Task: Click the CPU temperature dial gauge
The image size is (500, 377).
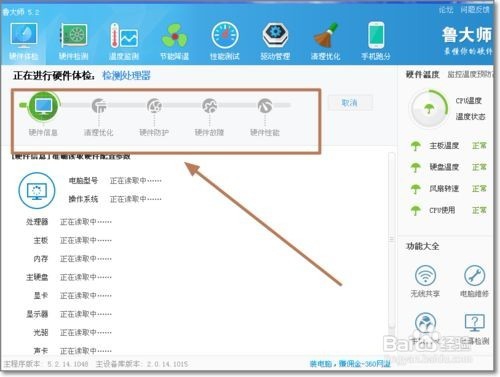Action: [429, 109]
